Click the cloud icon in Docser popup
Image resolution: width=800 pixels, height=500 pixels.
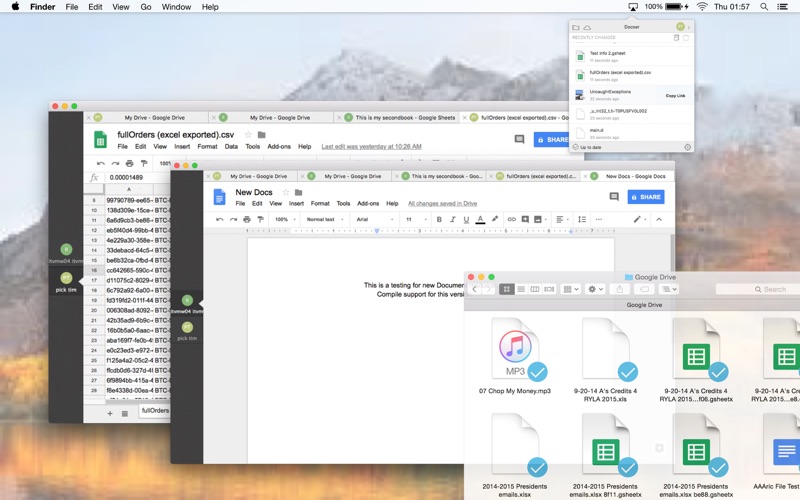[587, 27]
